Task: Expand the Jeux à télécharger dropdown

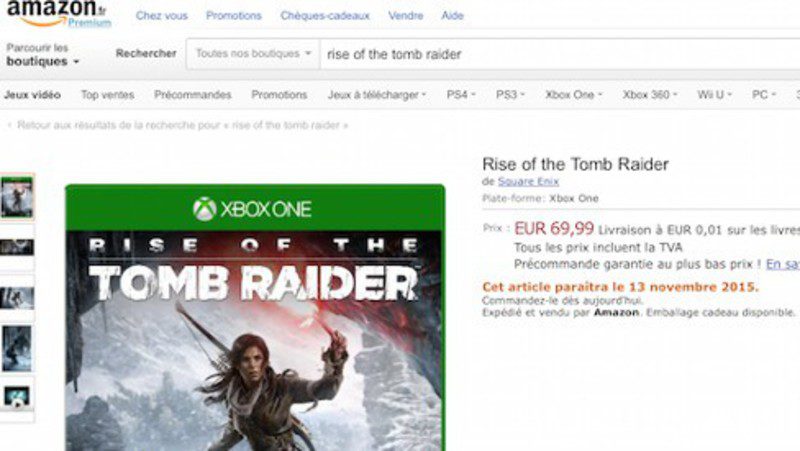Action: click(x=377, y=95)
